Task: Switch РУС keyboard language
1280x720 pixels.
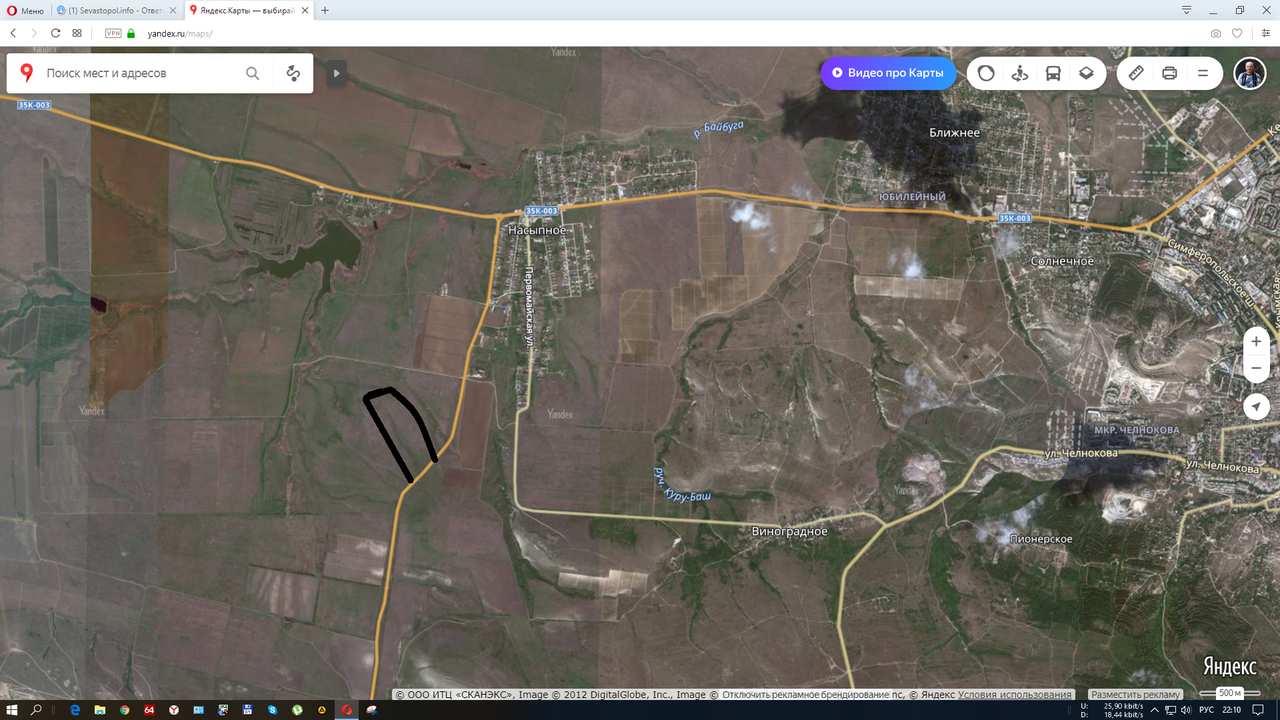Action: (x=1206, y=710)
